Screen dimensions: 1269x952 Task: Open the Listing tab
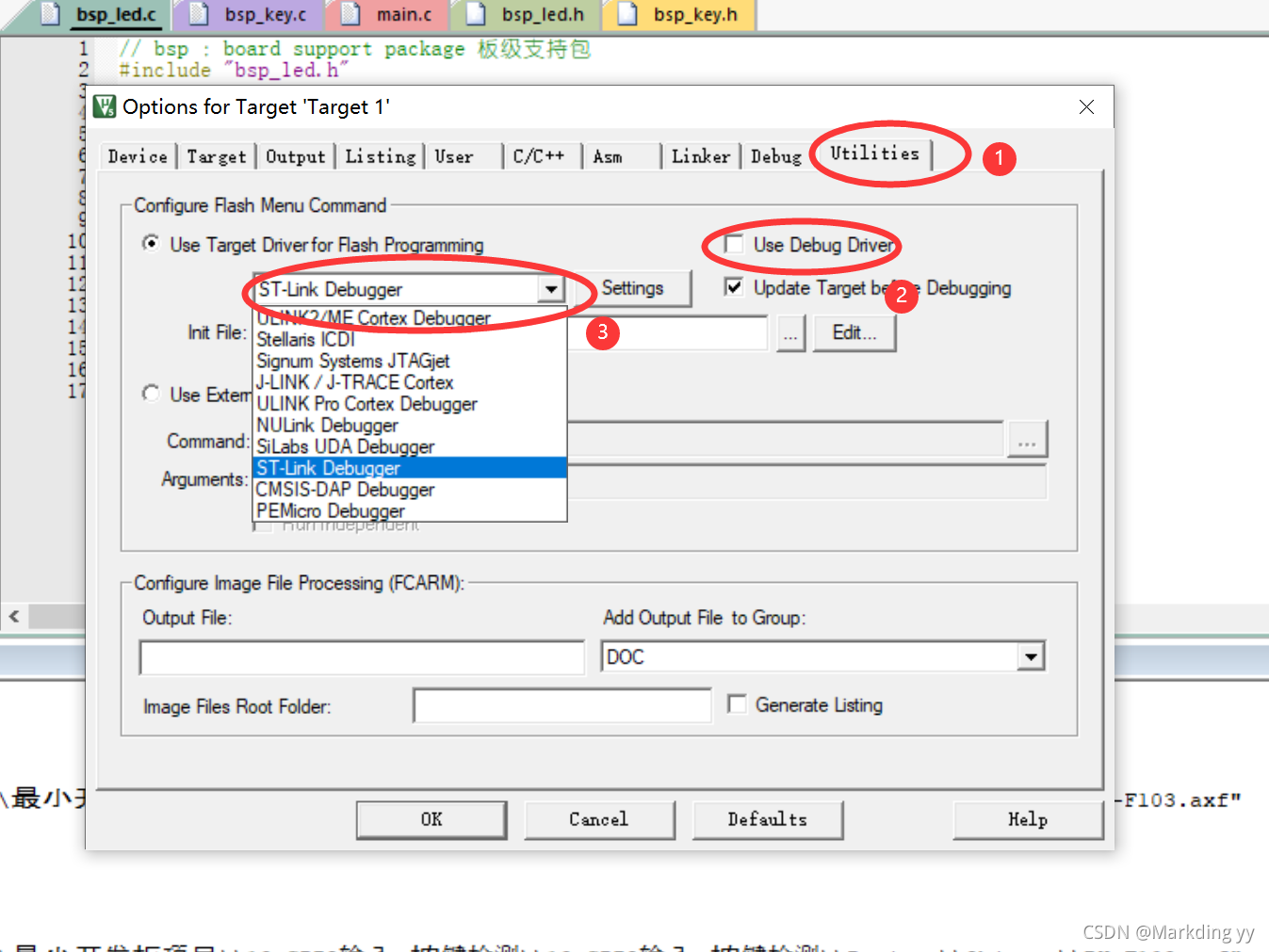click(380, 157)
